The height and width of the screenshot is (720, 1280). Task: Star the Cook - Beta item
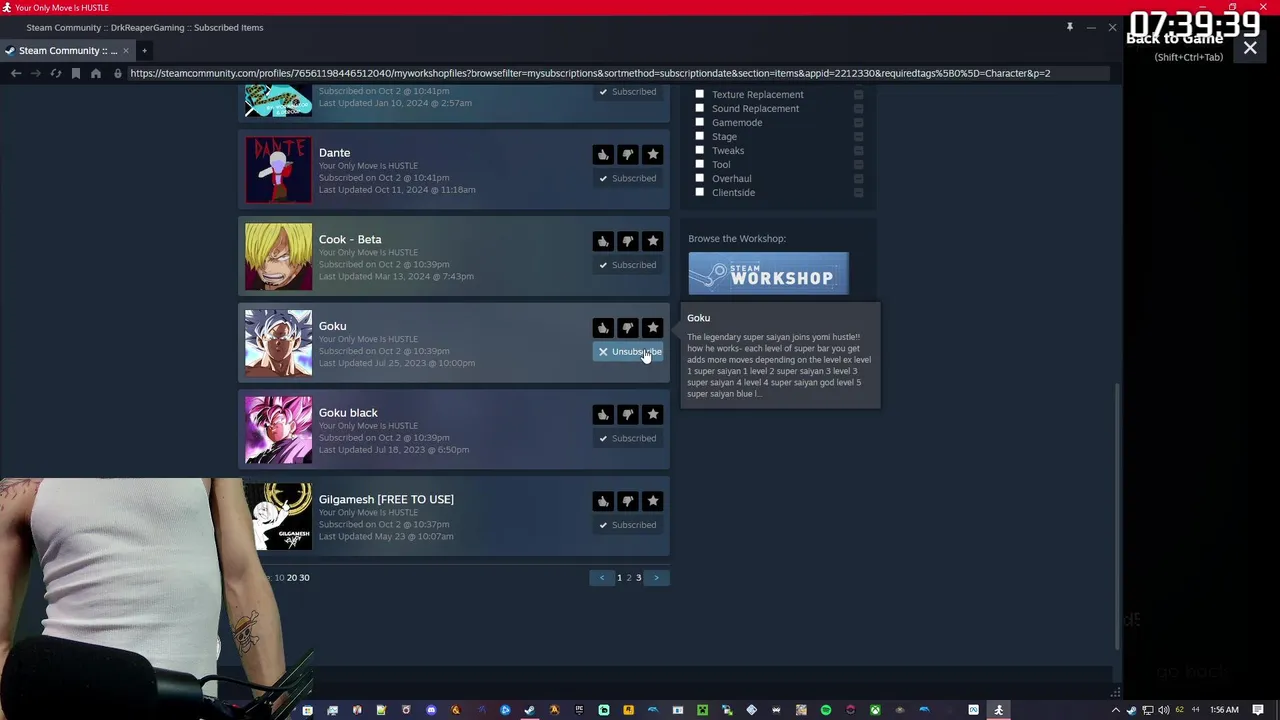(x=653, y=241)
